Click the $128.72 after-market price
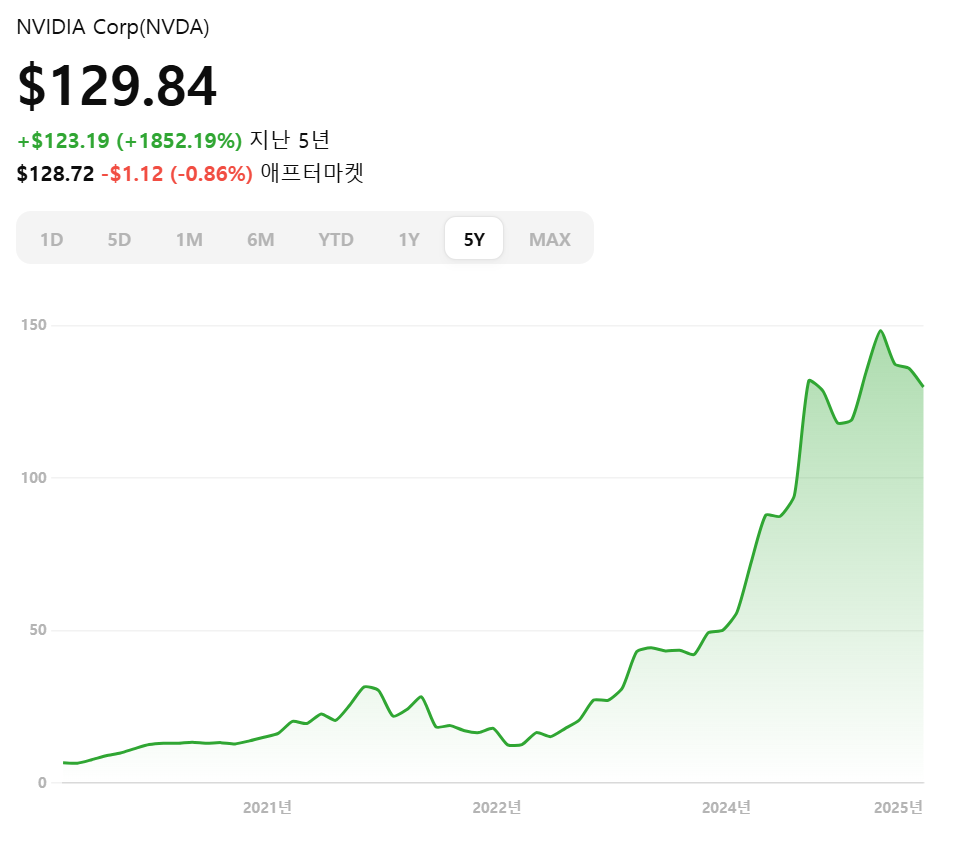Screen dimensions: 967x860 [x=56, y=174]
